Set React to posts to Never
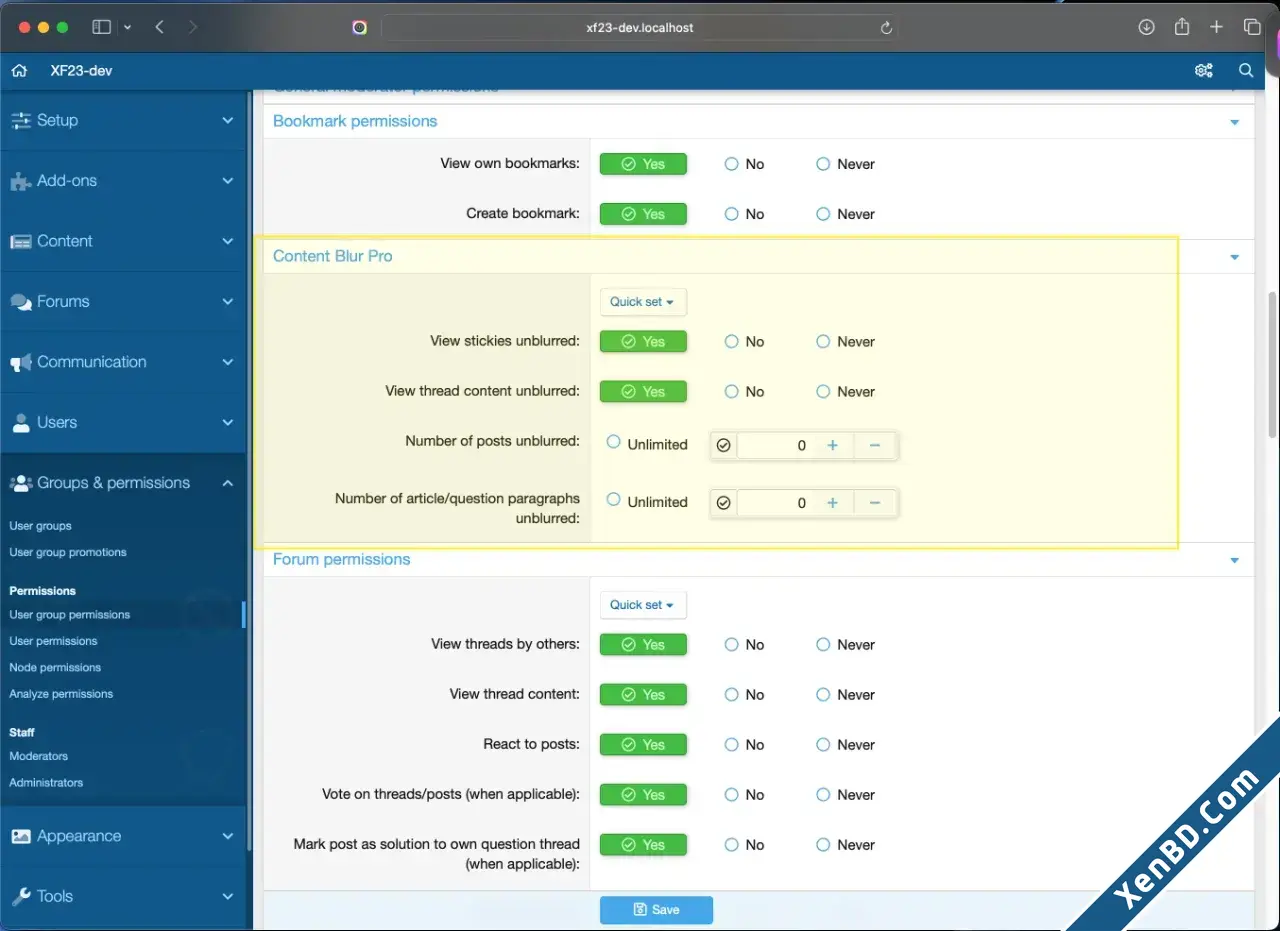The image size is (1280, 931). [x=846, y=745]
